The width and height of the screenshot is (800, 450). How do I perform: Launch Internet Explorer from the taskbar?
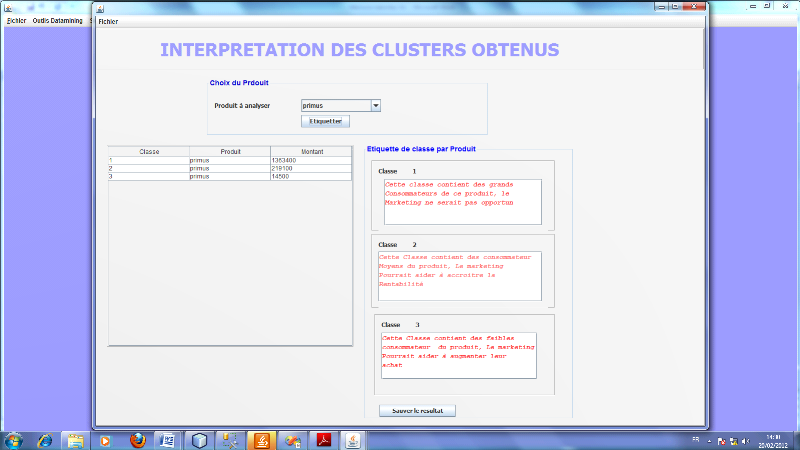(46, 440)
